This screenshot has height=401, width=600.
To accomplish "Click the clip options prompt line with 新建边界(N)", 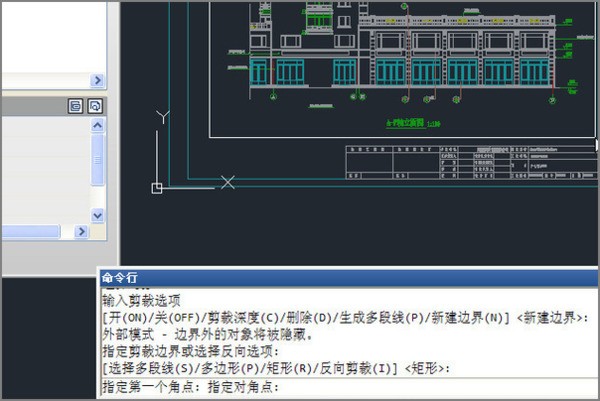I will [340, 317].
